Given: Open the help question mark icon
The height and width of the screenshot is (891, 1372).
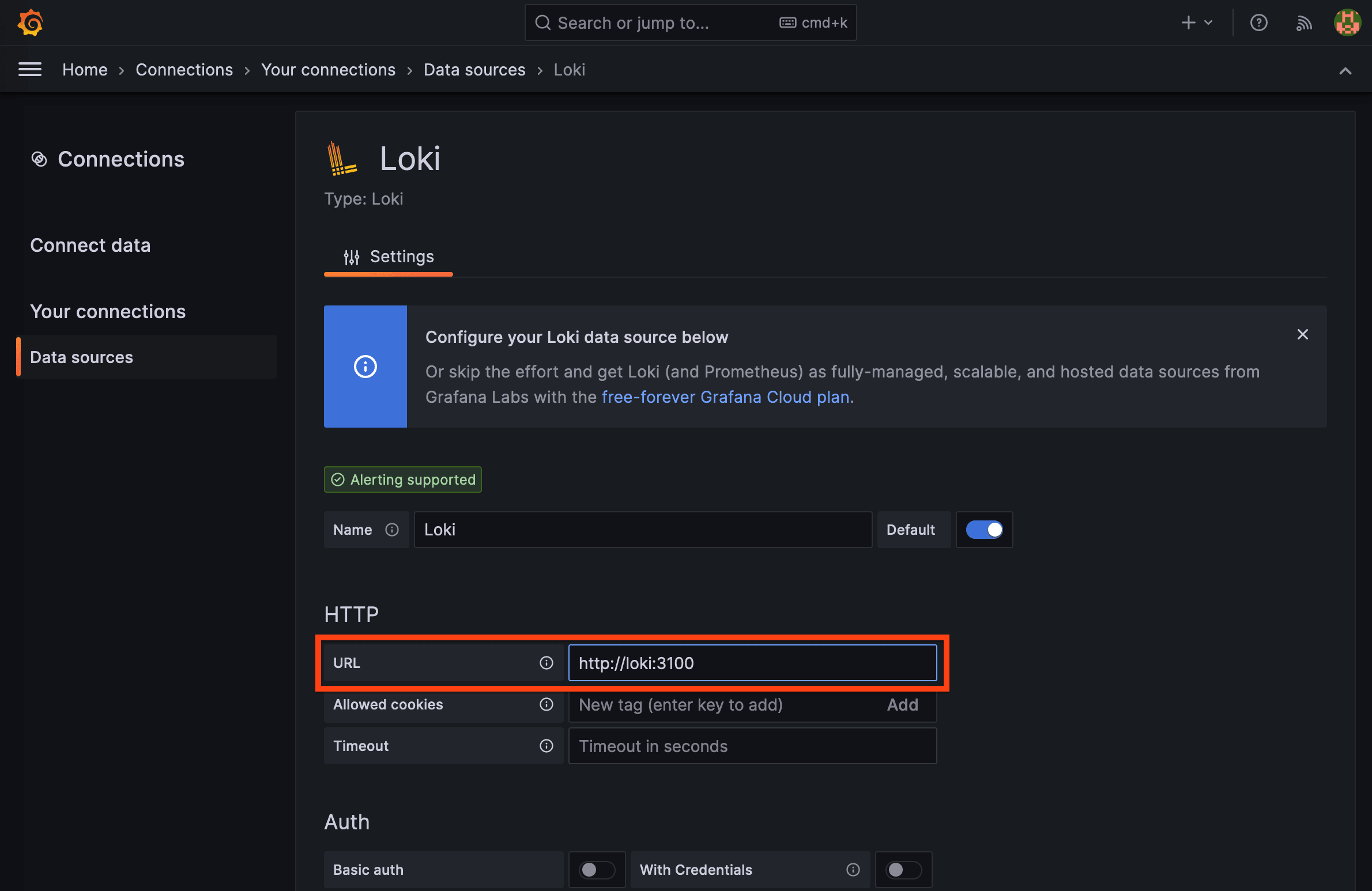Looking at the screenshot, I should 1258,23.
